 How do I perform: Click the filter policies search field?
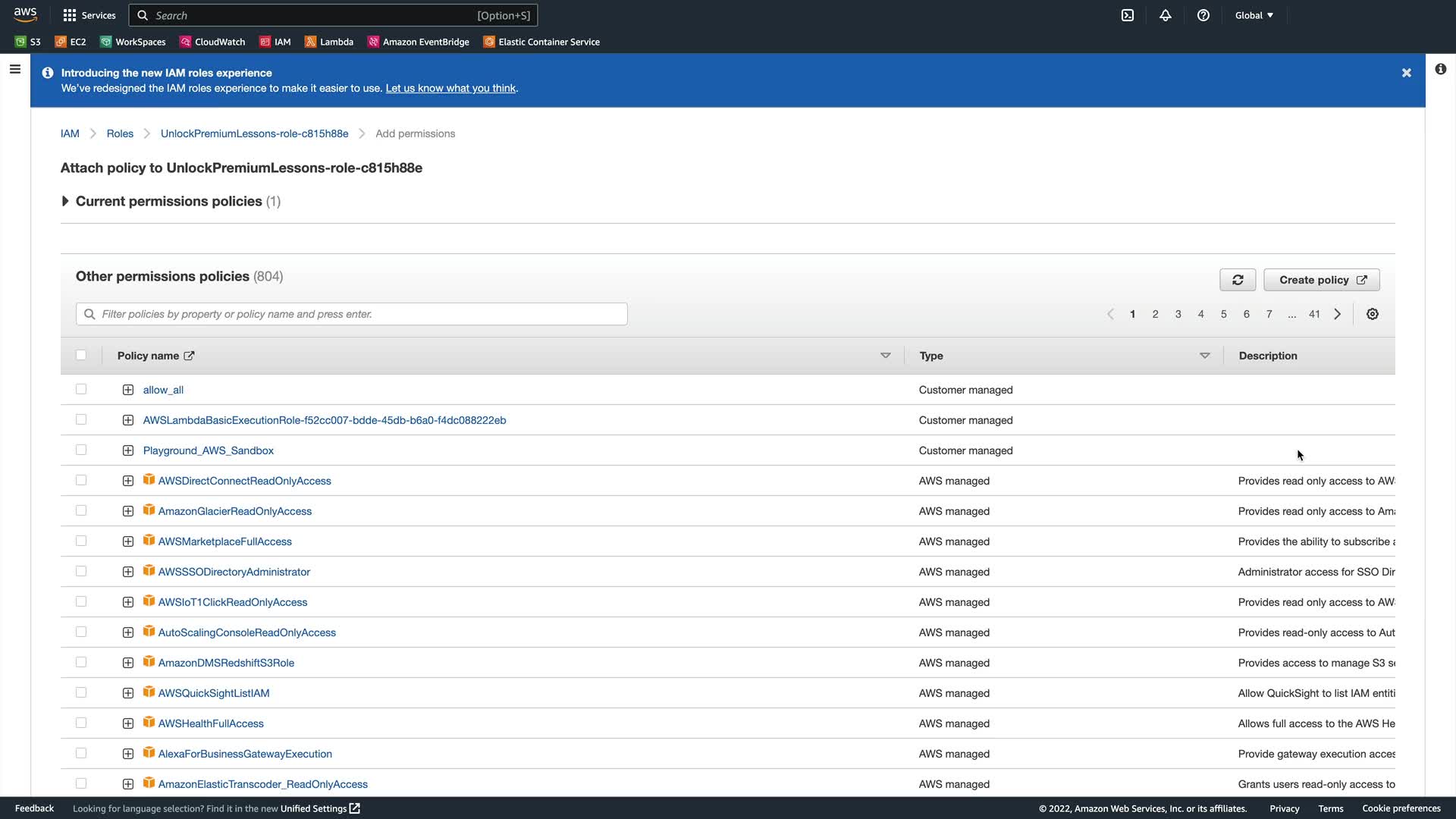coord(352,314)
